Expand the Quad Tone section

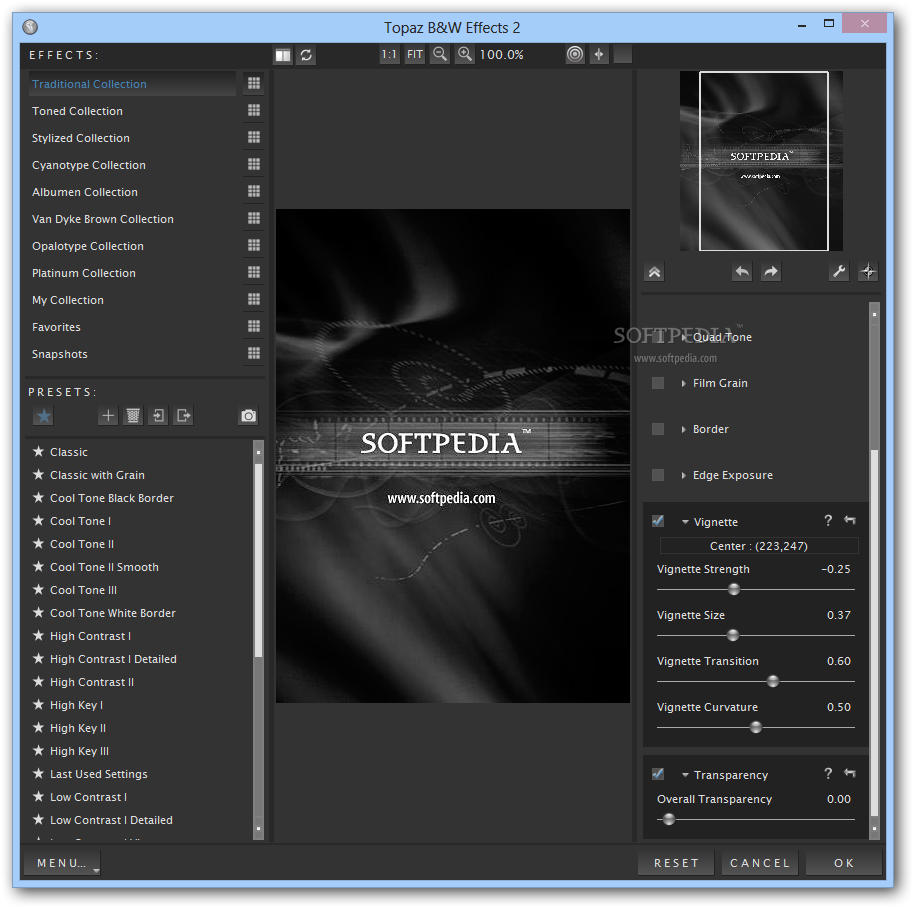(684, 337)
